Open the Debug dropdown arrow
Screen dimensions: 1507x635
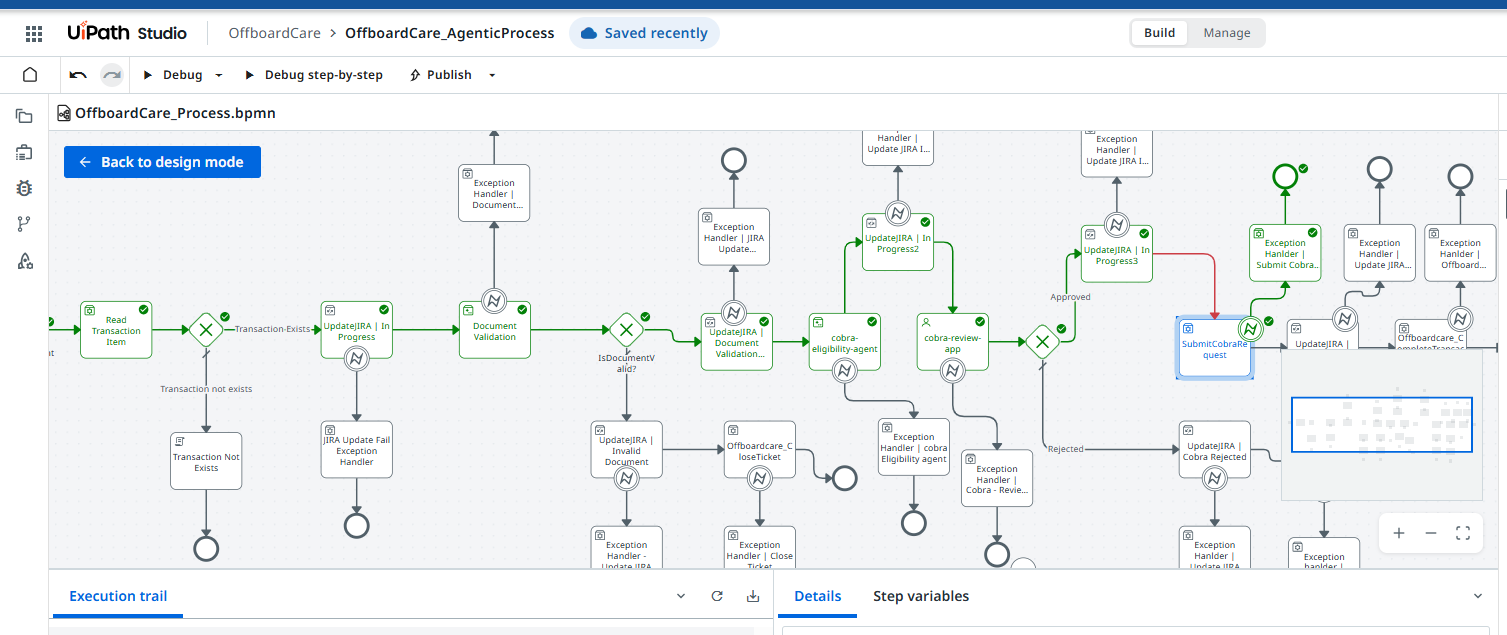[x=219, y=75]
